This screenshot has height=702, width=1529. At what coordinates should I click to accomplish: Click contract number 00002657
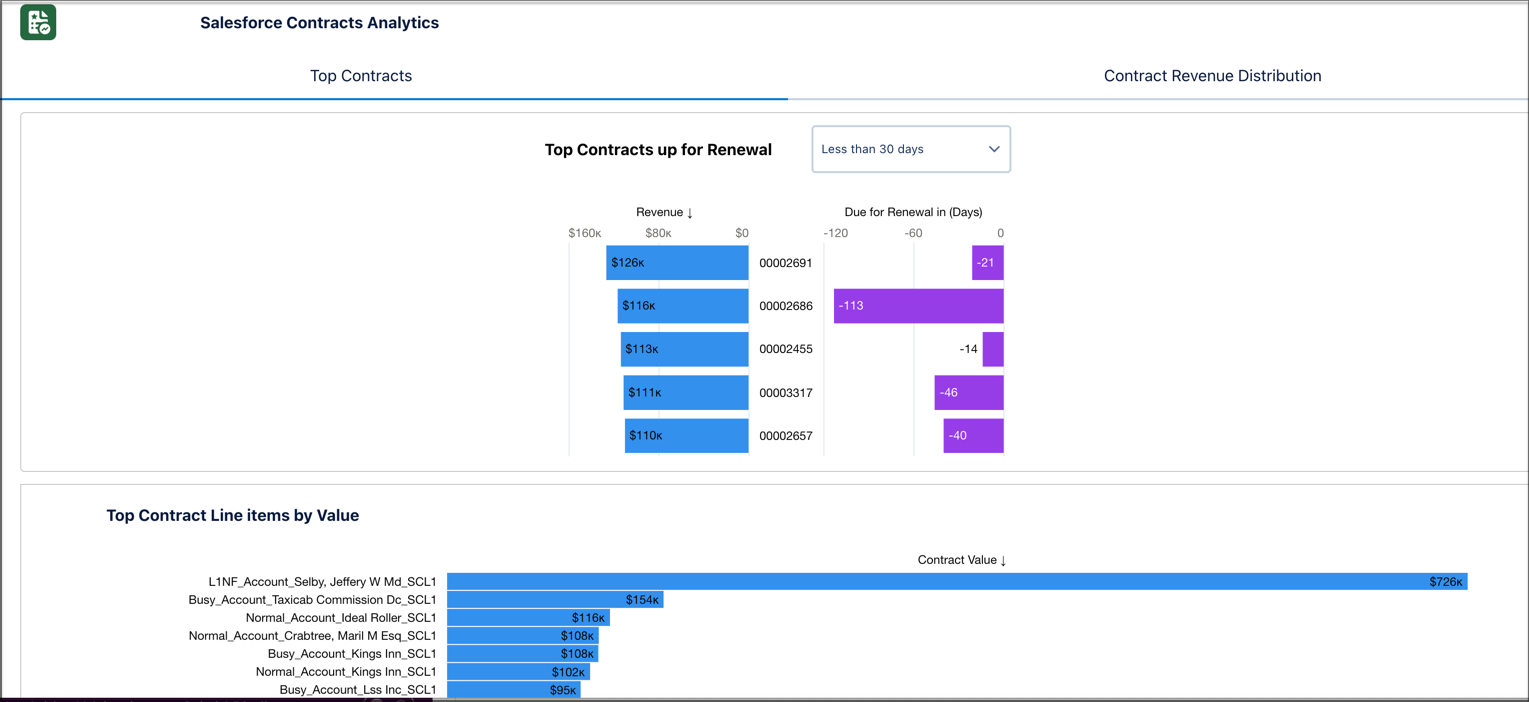coord(786,436)
